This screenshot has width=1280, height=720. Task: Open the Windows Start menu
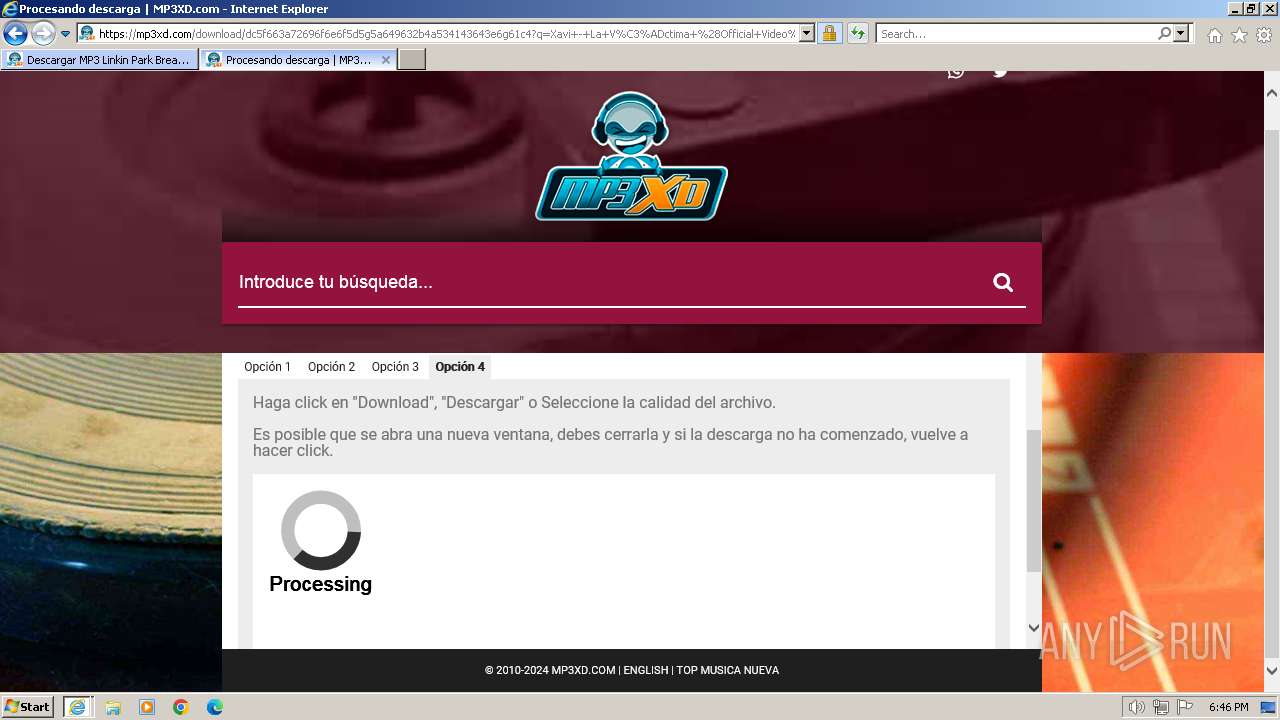tap(28, 706)
